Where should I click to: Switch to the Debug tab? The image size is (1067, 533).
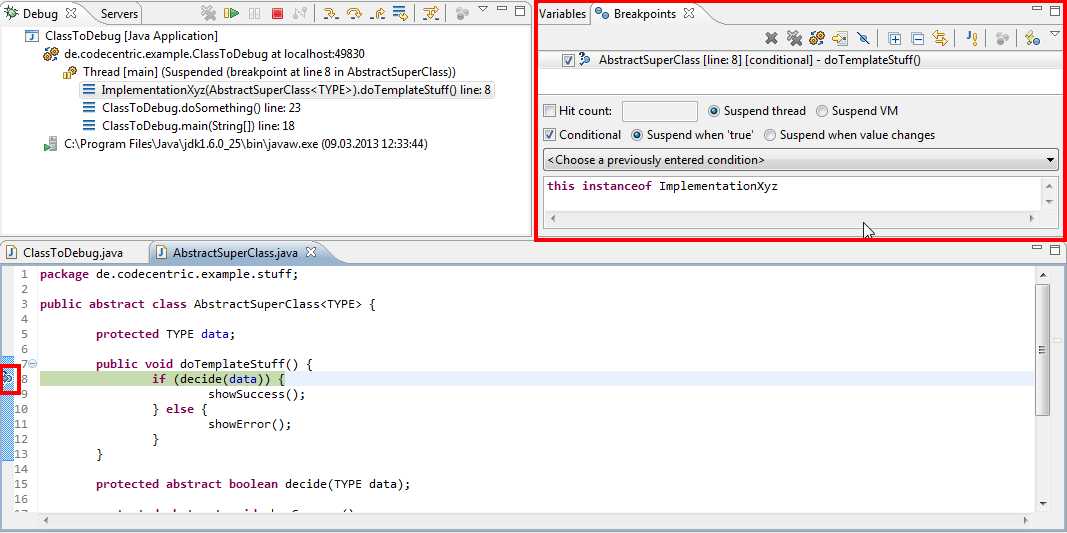point(41,13)
